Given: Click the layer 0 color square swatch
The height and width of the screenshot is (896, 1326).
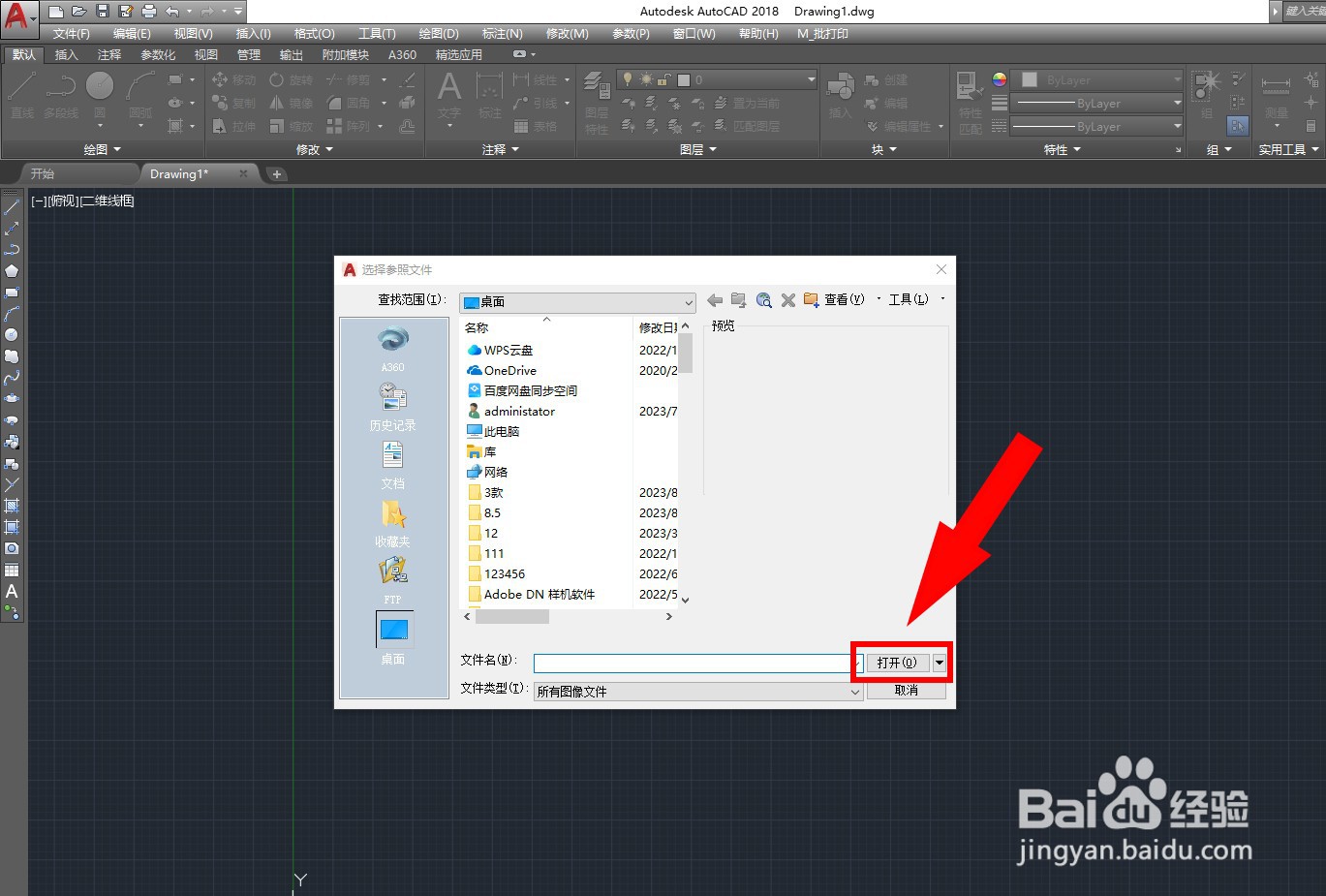Looking at the screenshot, I should pyautogui.click(x=684, y=79).
